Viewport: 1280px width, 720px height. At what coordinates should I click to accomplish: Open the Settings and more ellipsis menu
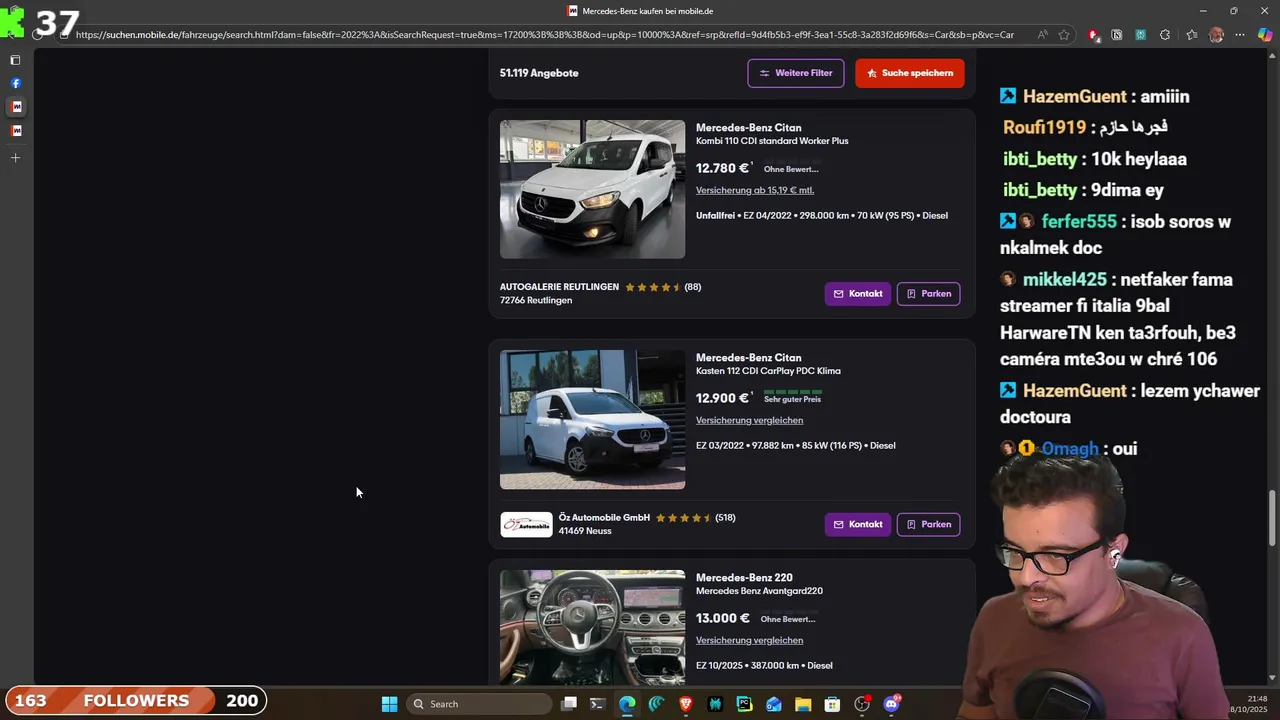pos(1240,35)
